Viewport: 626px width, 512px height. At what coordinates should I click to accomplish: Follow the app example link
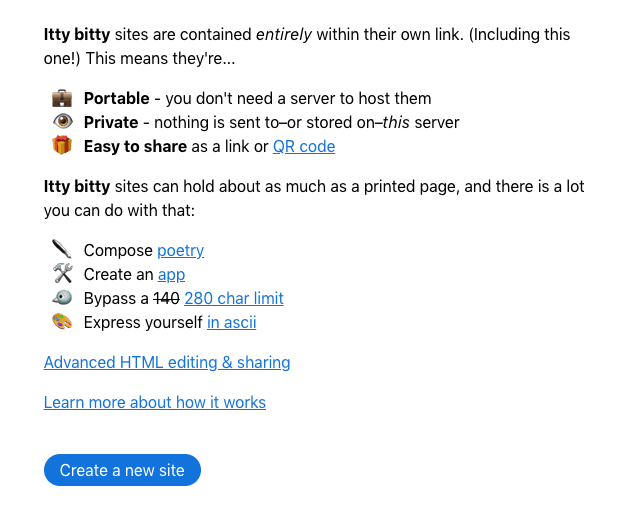point(171,274)
